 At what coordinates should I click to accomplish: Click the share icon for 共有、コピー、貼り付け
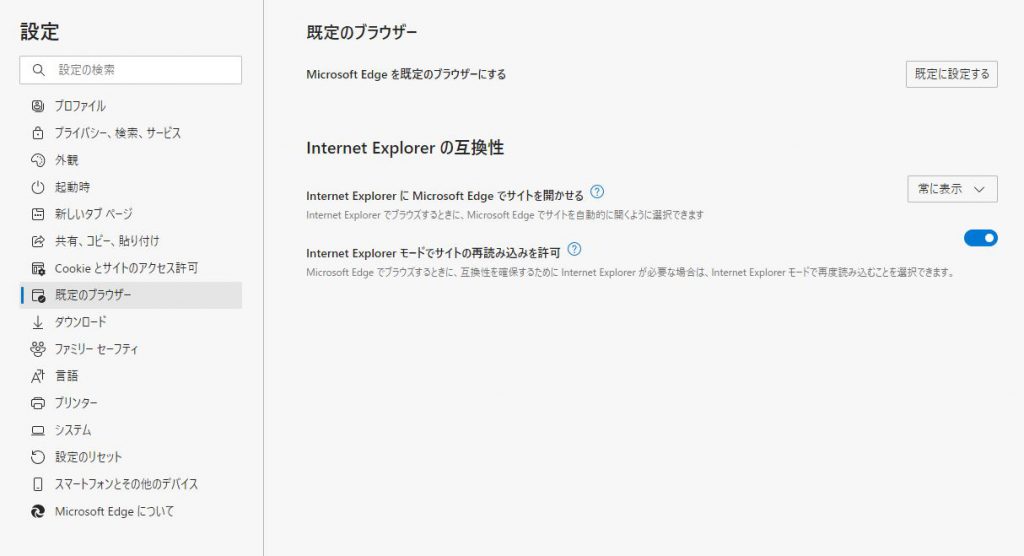(x=38, y=241)
